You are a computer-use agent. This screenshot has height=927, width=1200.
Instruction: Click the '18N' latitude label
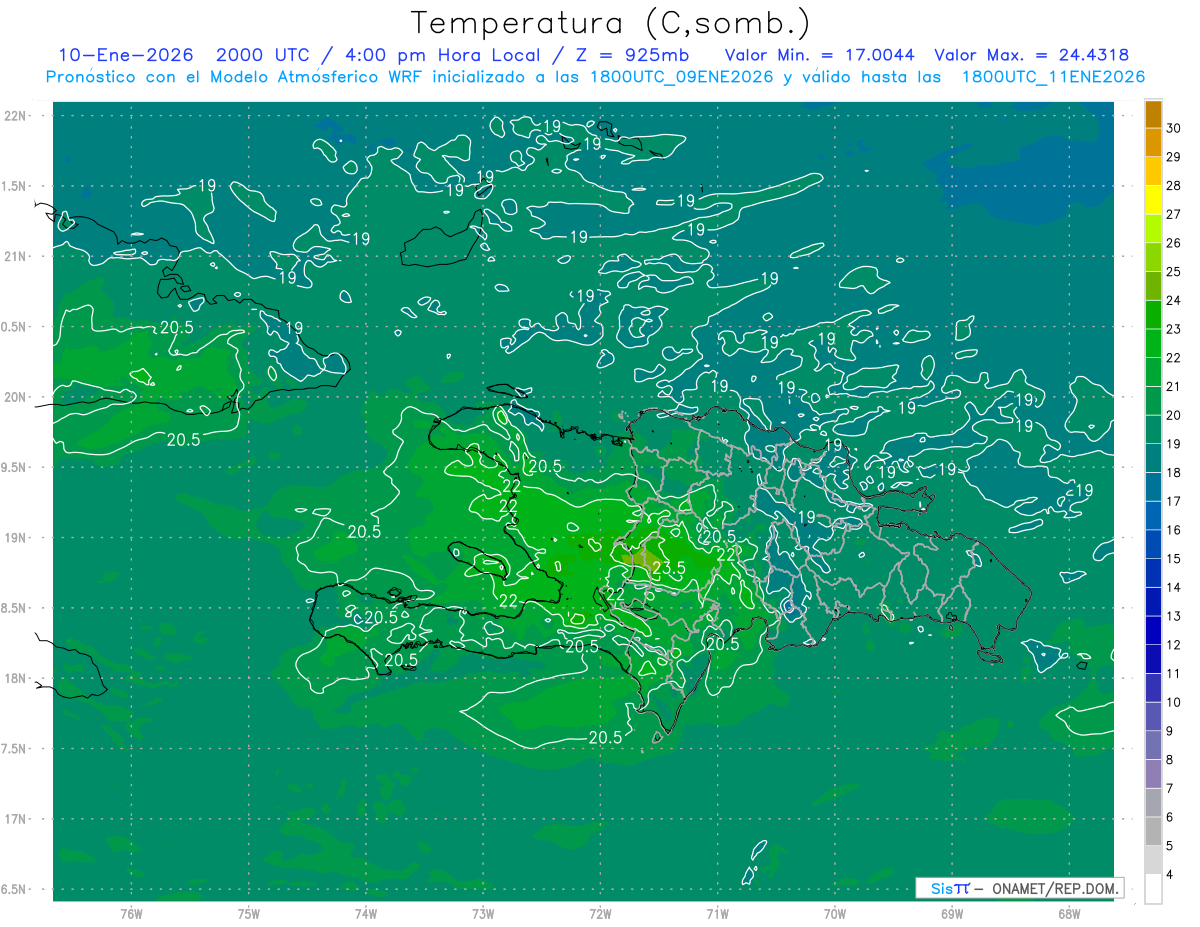(x=15, y=678)
